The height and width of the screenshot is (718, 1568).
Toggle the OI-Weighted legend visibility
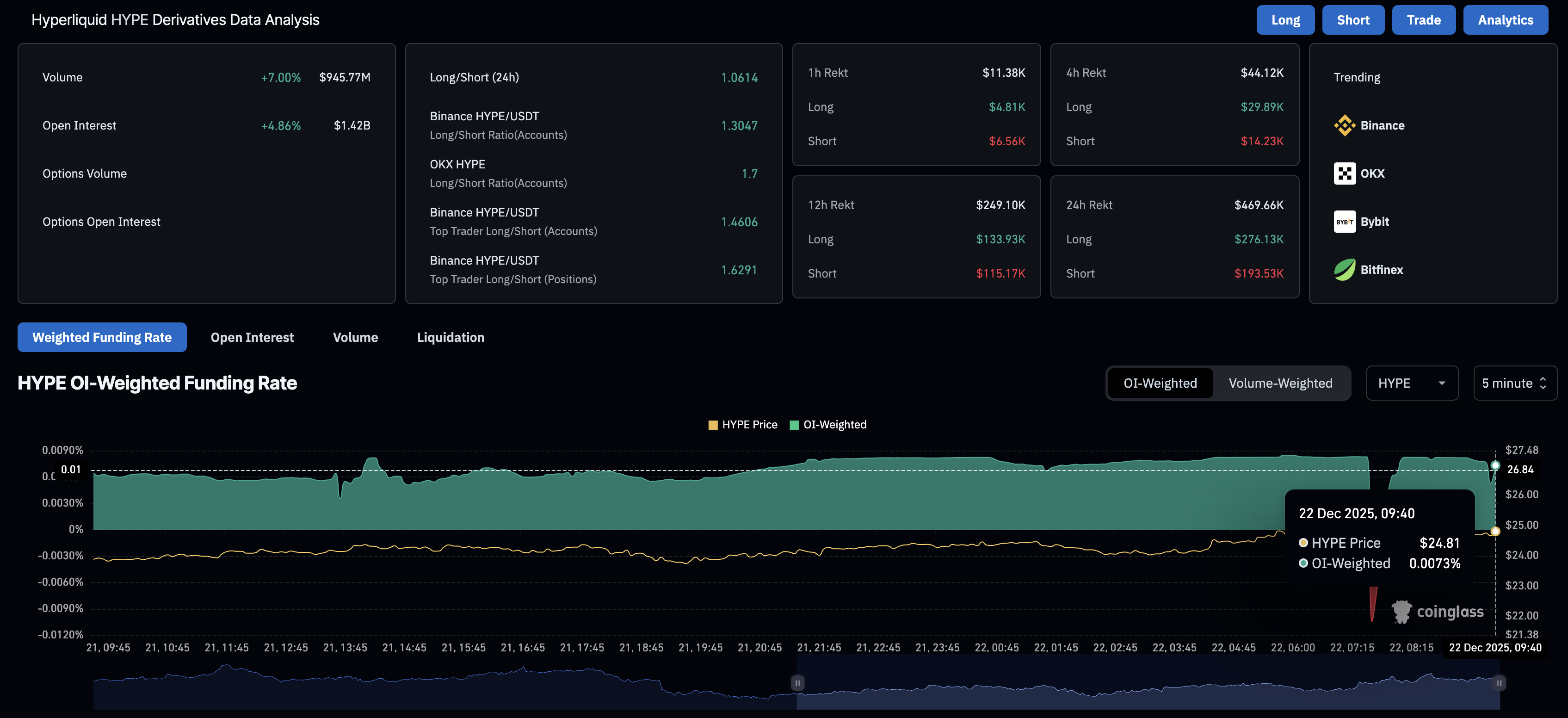[x=828, y=425]
